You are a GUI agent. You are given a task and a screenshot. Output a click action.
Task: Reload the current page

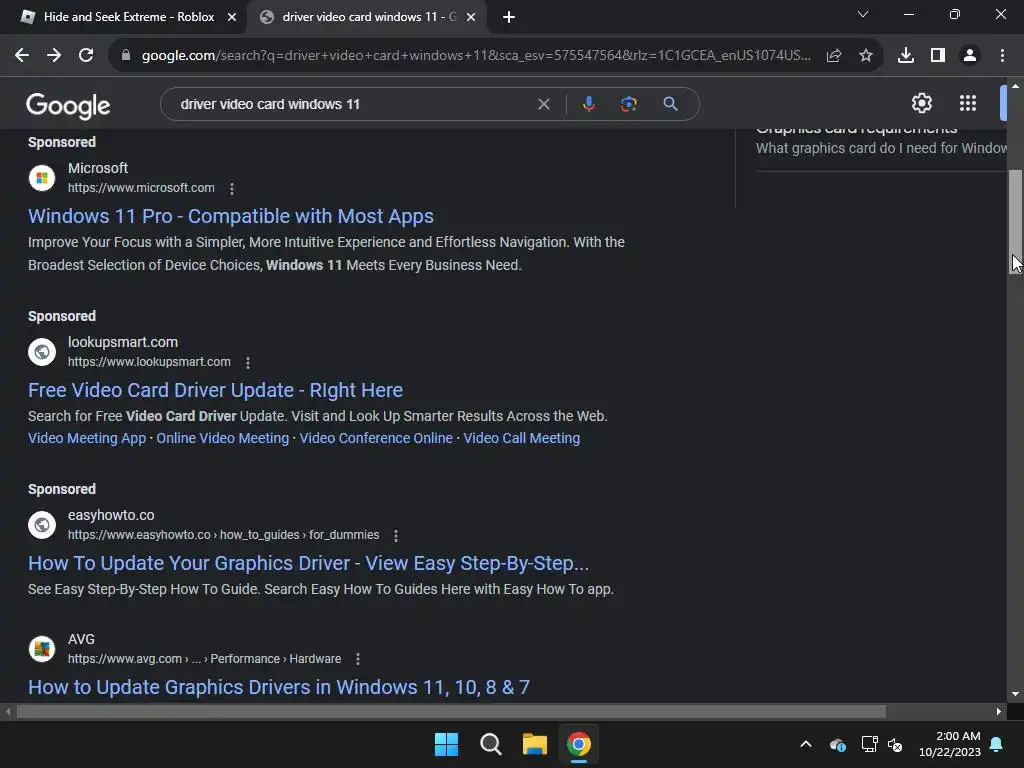pyautogui.click(x=86, y=56)
